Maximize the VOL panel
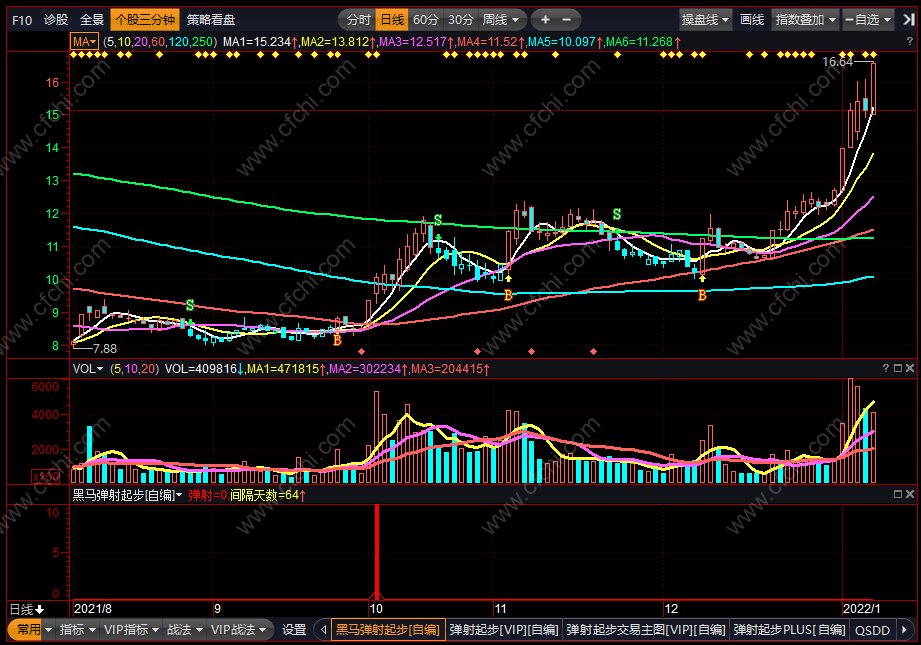 [898, 368]
